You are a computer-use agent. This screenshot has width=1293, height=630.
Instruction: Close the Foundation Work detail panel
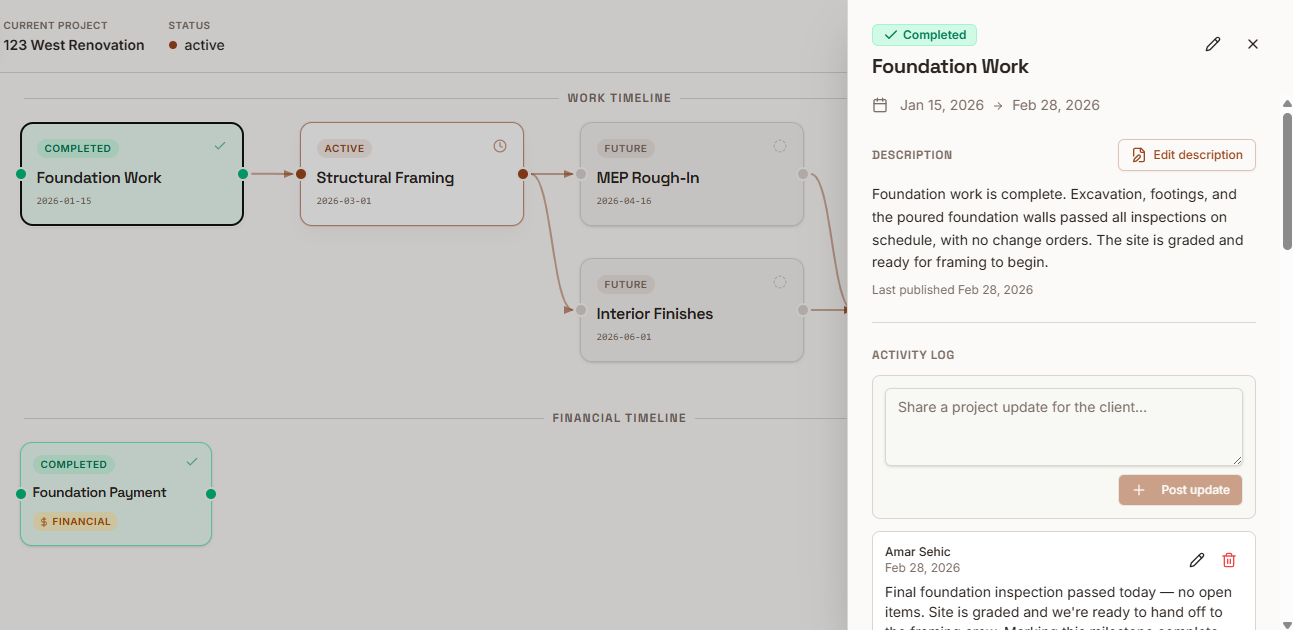coord(1253,44)
